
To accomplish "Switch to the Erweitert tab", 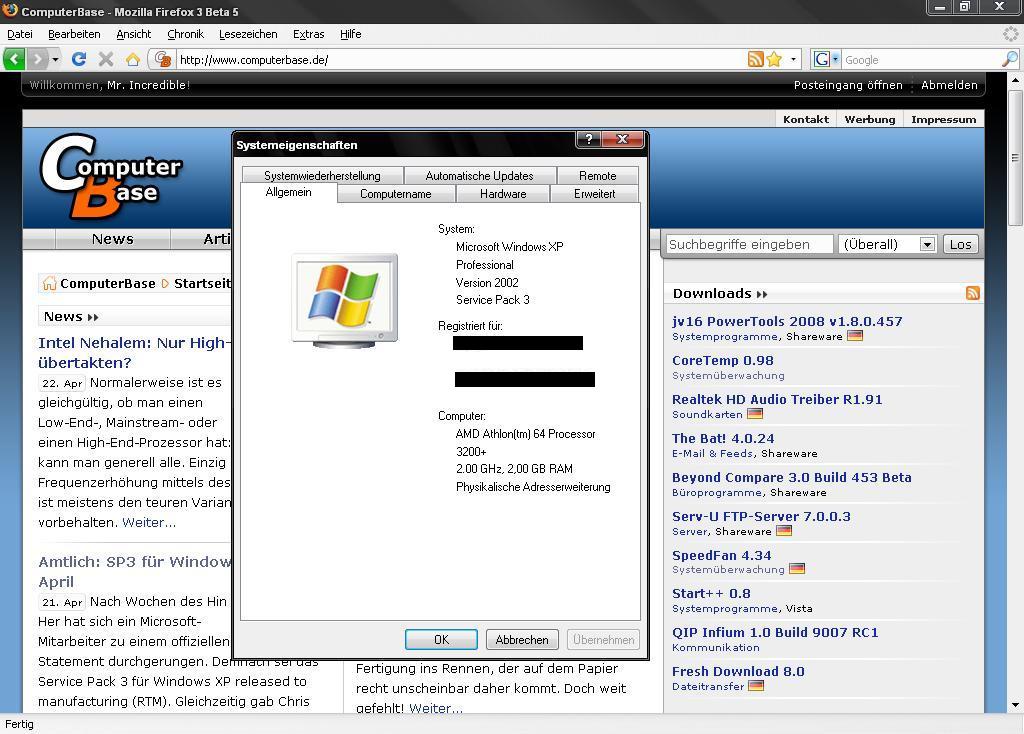I will [x=594, y=194].
